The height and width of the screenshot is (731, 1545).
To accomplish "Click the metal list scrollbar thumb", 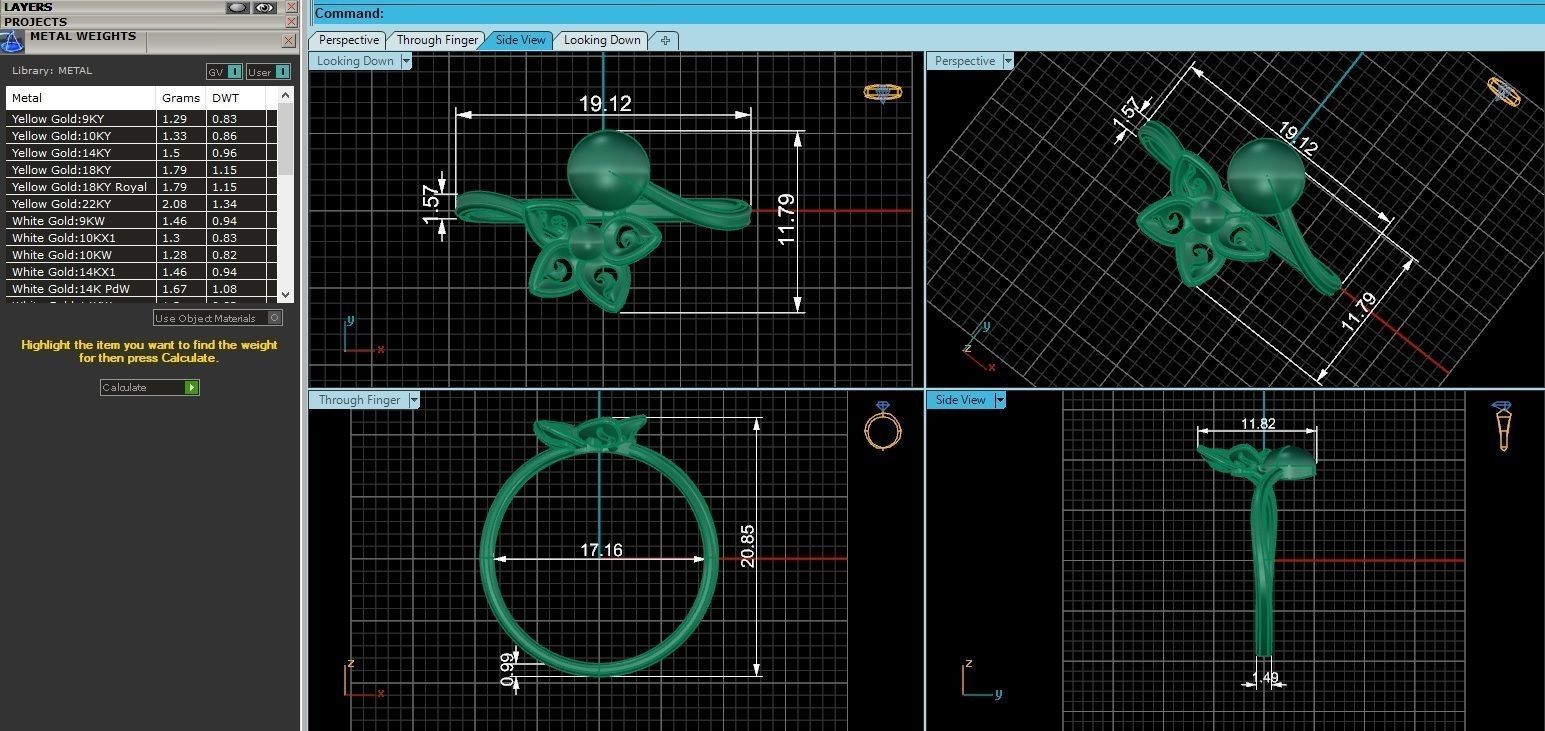I will tap(286, 138).
